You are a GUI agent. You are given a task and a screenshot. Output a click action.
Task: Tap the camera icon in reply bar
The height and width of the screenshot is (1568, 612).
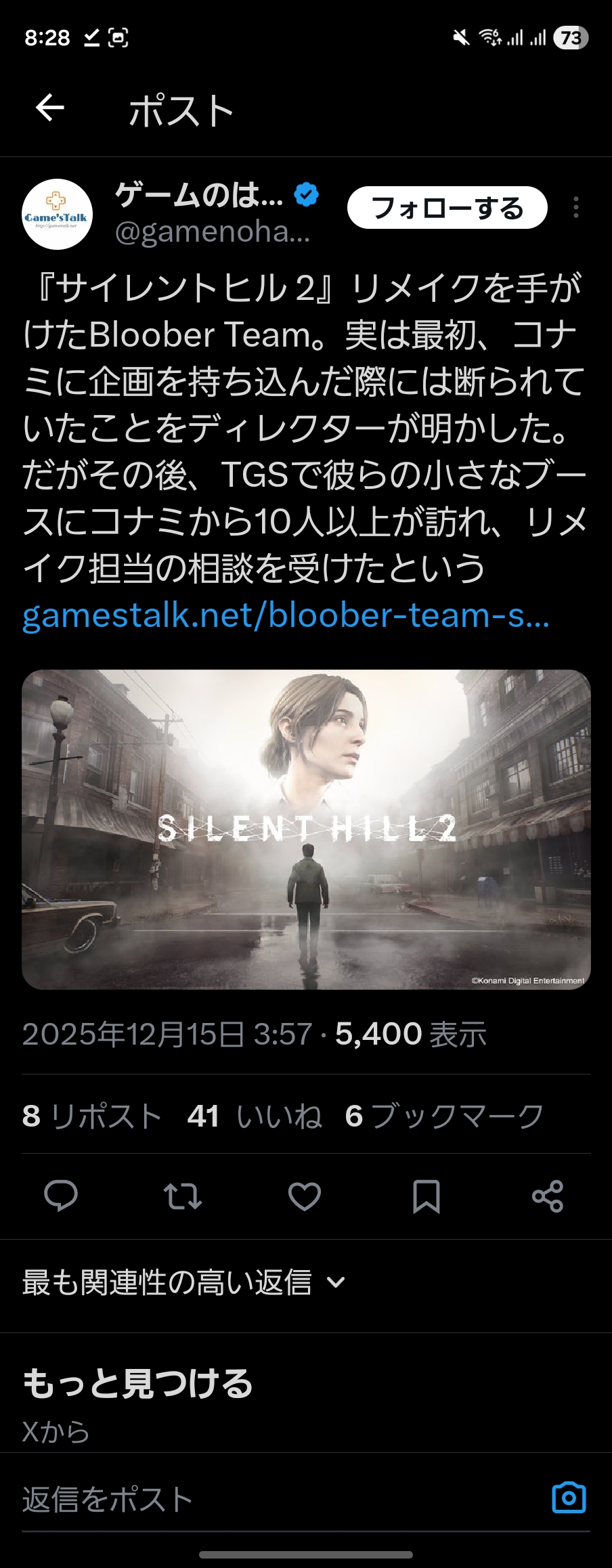[569, 1498]
